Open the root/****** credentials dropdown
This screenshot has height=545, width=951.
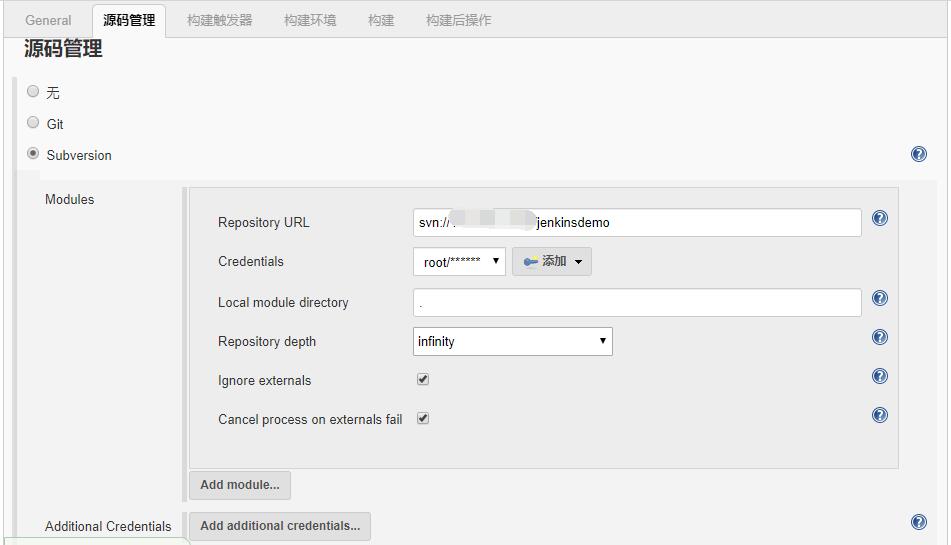coord(459,261)
